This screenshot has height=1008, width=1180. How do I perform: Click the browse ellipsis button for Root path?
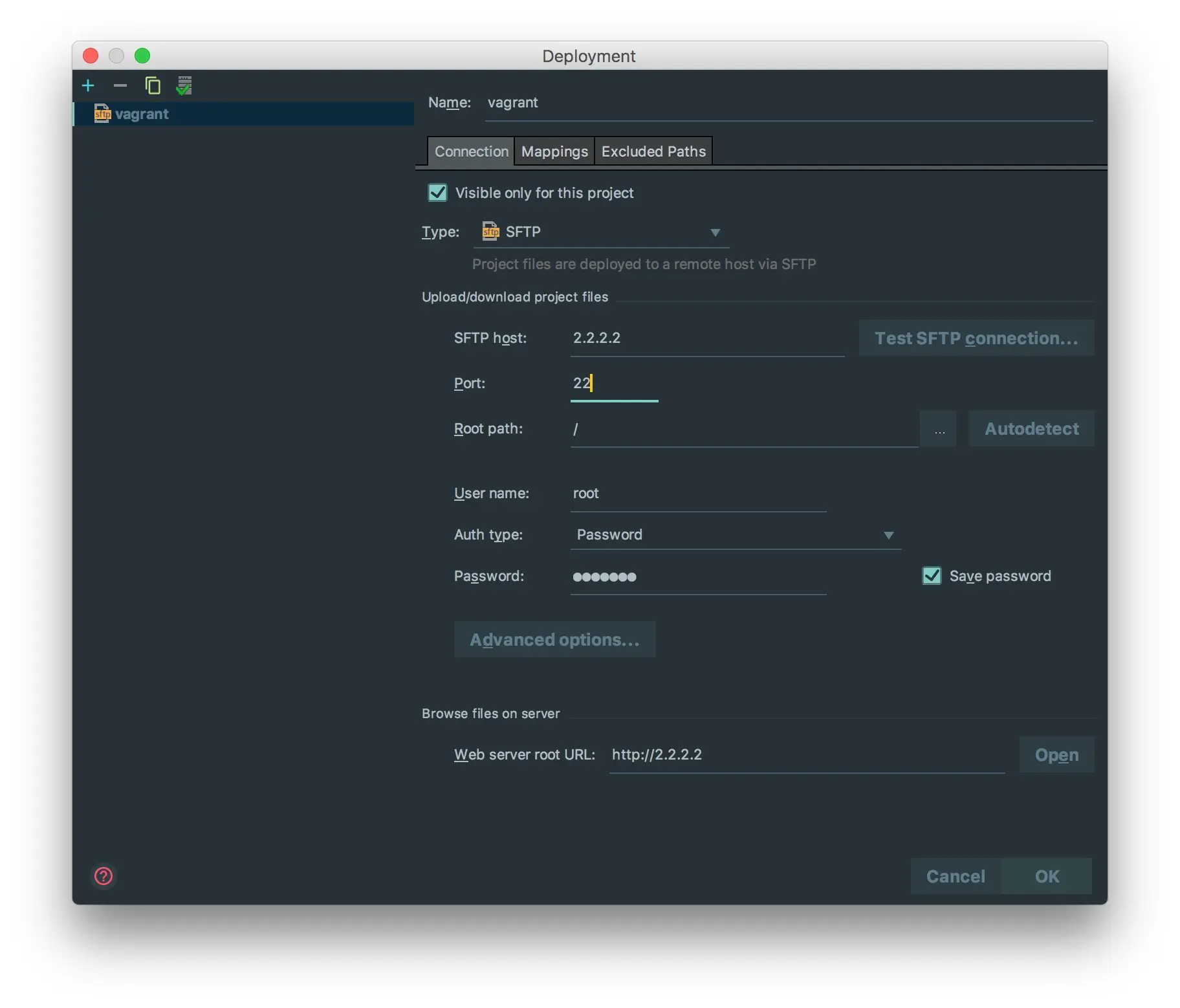point(939,429)
